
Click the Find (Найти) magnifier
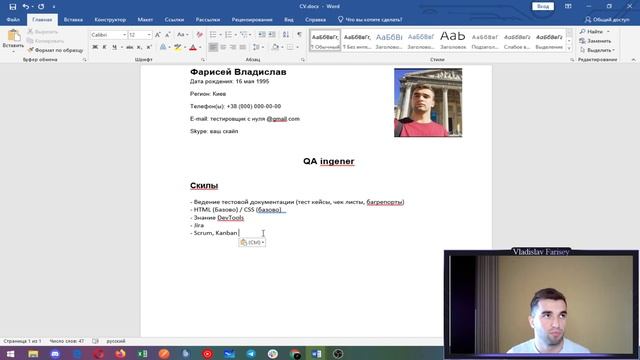point(583,31)
